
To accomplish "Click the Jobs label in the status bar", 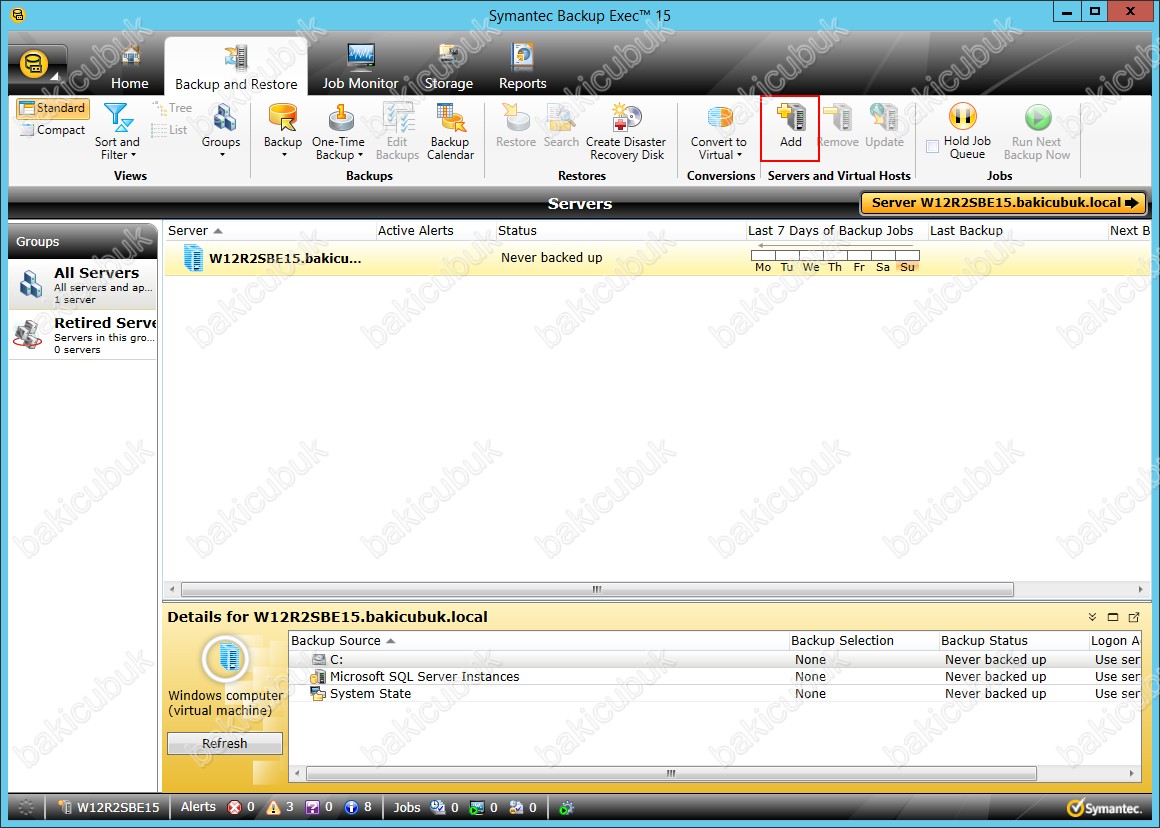I will (407, 807).
